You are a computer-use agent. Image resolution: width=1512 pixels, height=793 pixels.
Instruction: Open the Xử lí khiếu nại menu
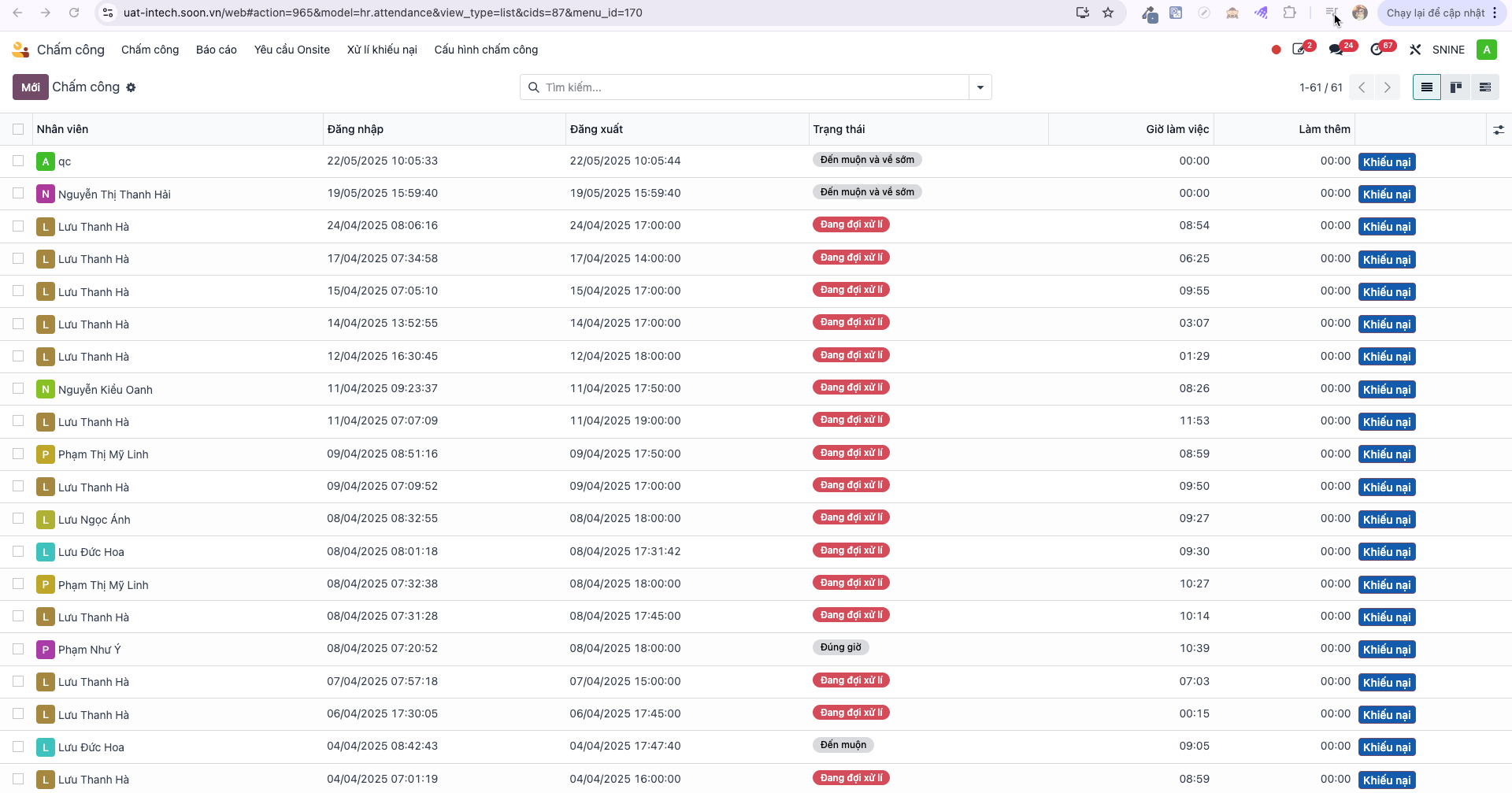pyautogui.click(x=382, y=50)
